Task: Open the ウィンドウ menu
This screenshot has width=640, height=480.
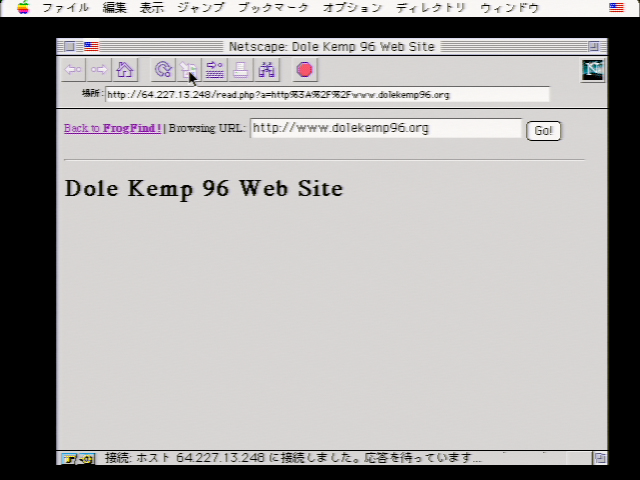Action: [509, 8]
